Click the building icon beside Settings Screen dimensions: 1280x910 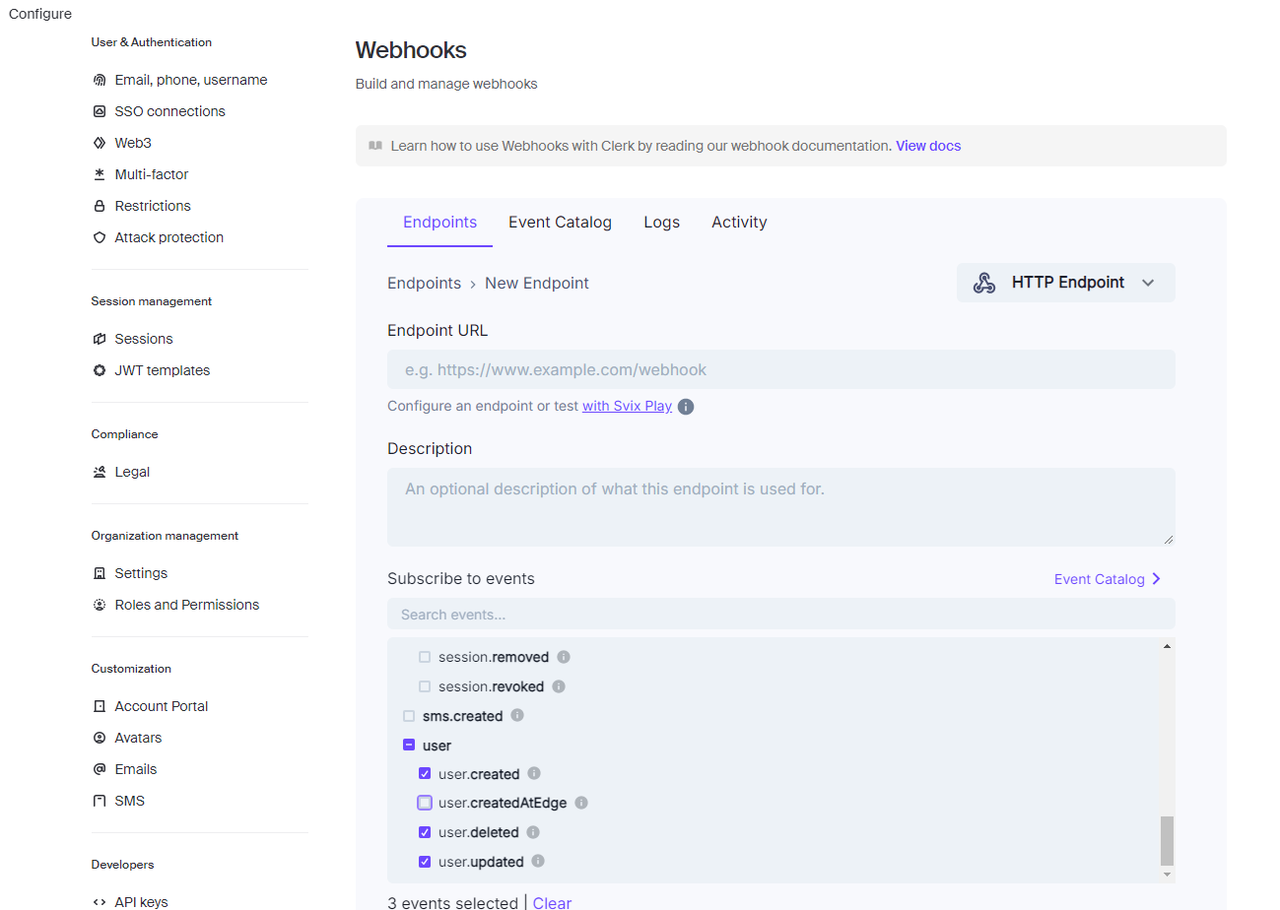tap(99, 573)
